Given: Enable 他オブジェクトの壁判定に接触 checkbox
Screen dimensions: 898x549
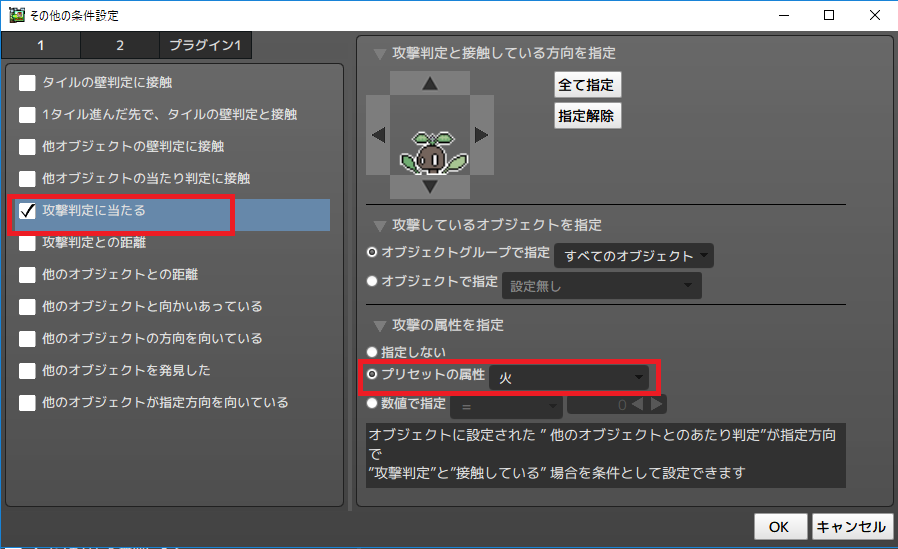Looking at the screenshot, I should coord(27,147).
